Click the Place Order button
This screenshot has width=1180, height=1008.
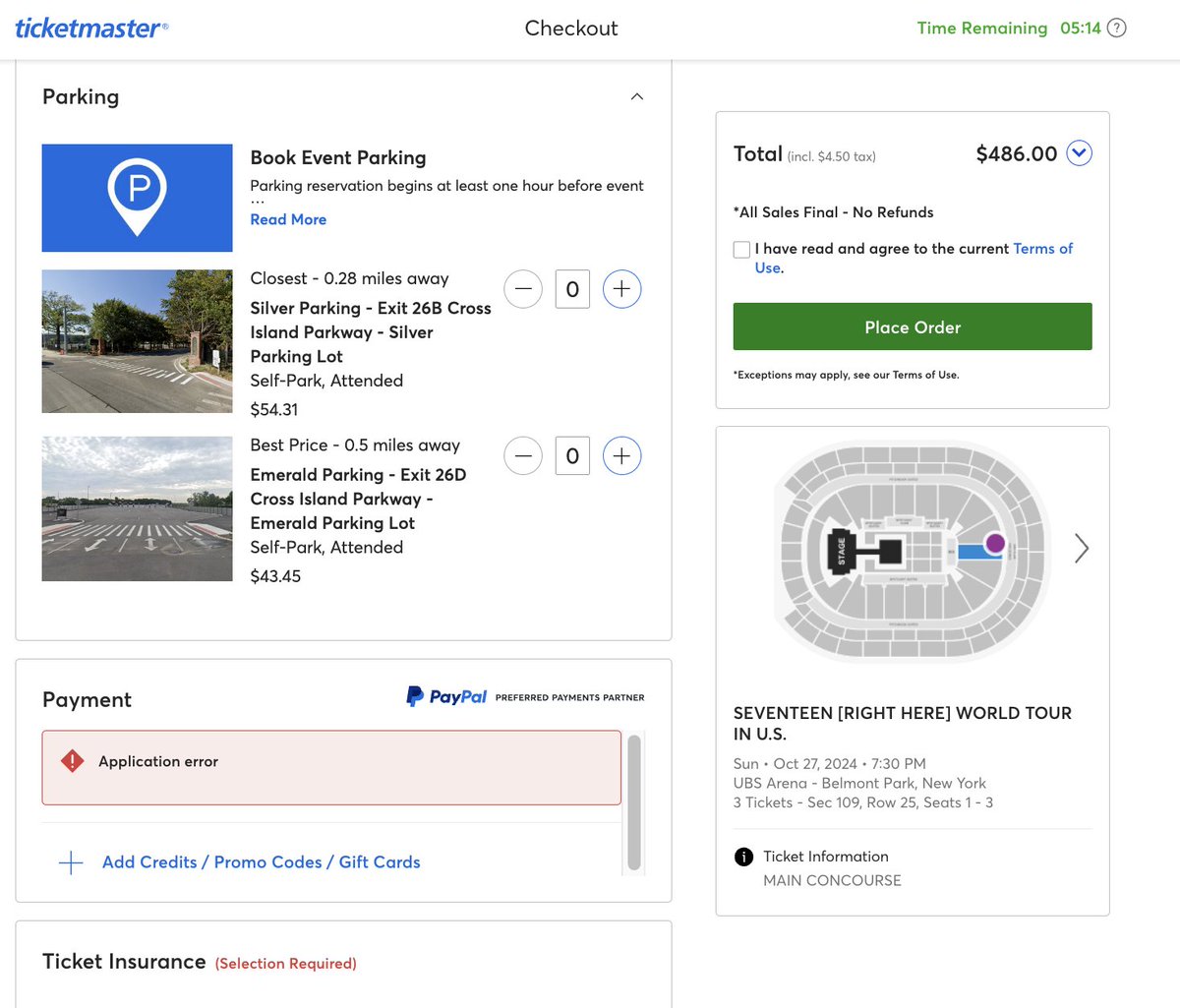(x=913, y=326)
